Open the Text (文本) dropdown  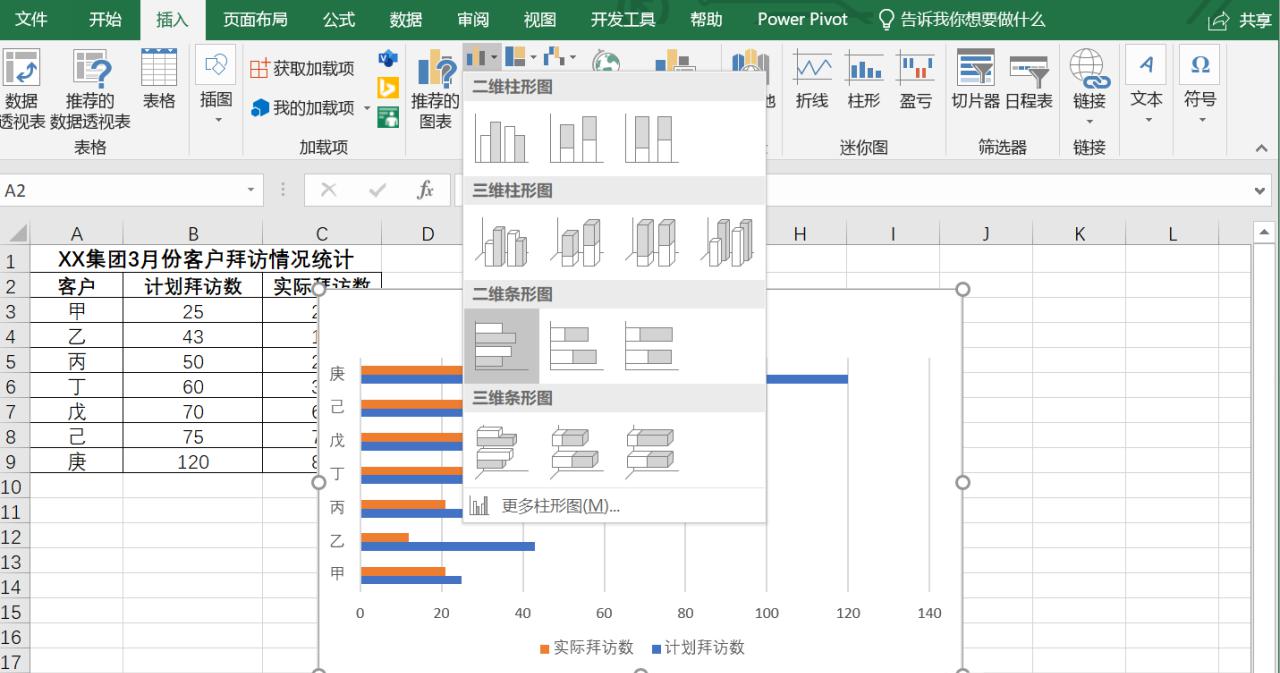[x=1146, y=86]
